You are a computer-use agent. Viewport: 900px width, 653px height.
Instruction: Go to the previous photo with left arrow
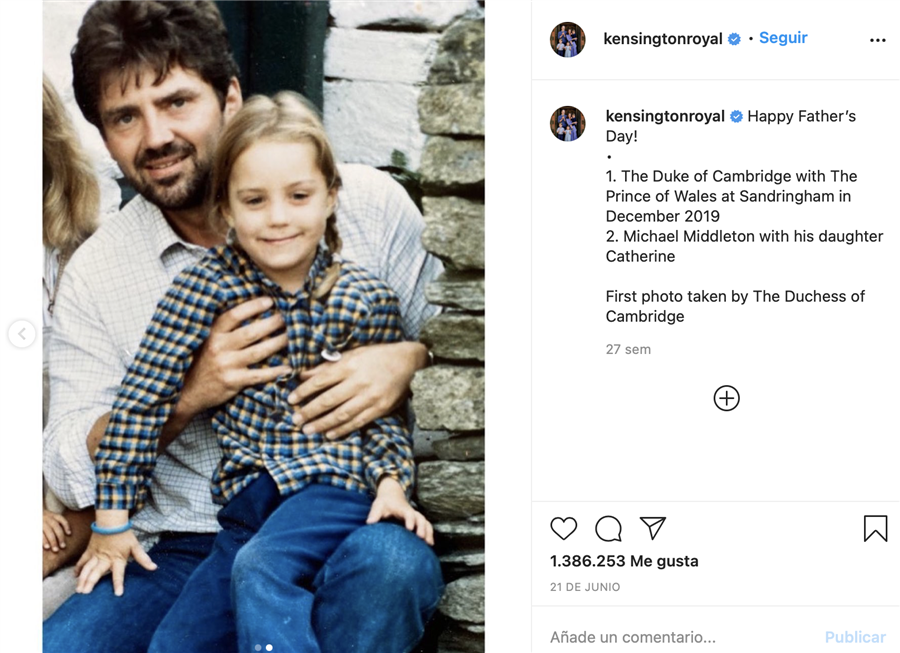tap(22, 334)
